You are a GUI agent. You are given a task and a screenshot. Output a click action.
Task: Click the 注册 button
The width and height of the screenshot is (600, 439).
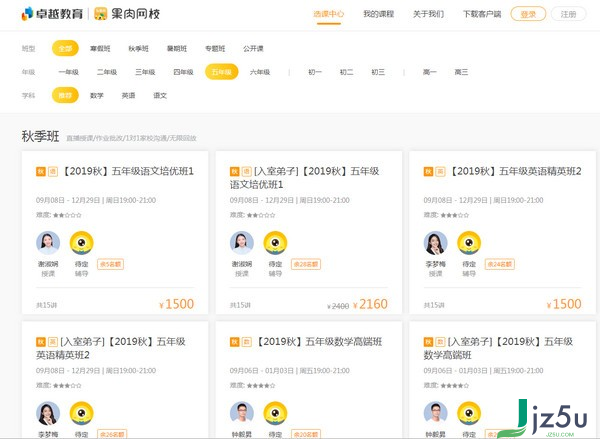[568, 15]
